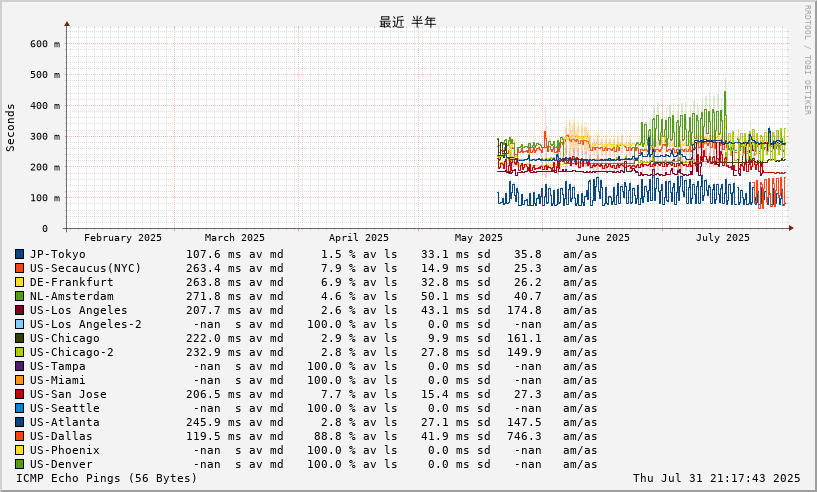Click the April 2025 x-axis label
Screen dimensions: 817x492
358,238
